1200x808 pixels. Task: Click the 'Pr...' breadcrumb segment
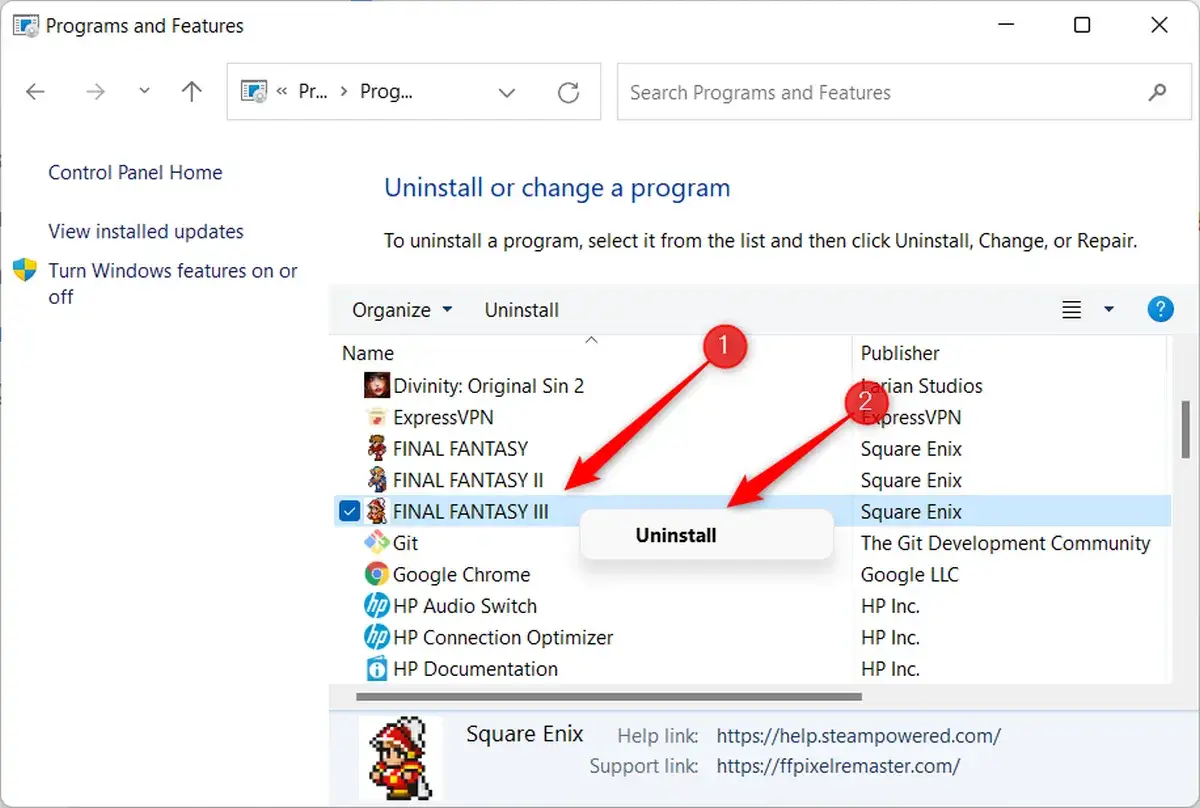[313, 92]
